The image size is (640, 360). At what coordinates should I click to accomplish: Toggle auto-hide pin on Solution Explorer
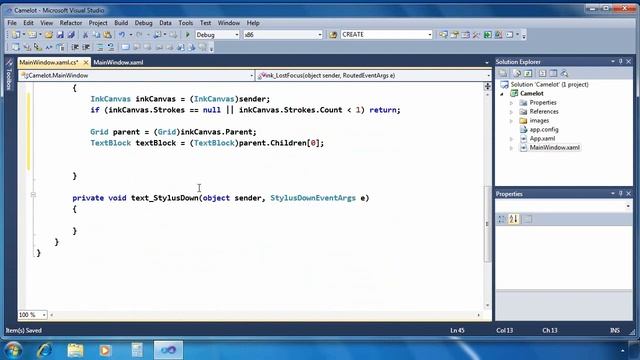coord(620,62)
